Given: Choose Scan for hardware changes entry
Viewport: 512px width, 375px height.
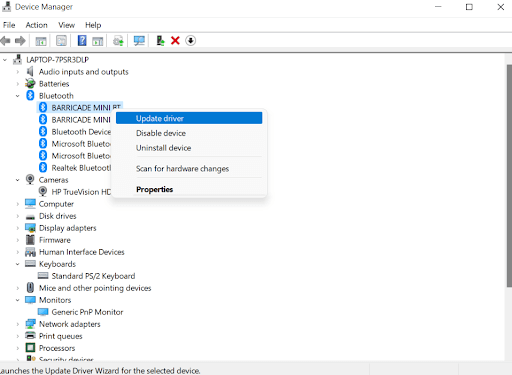Looking at the screenshot, I should (189, 169).
